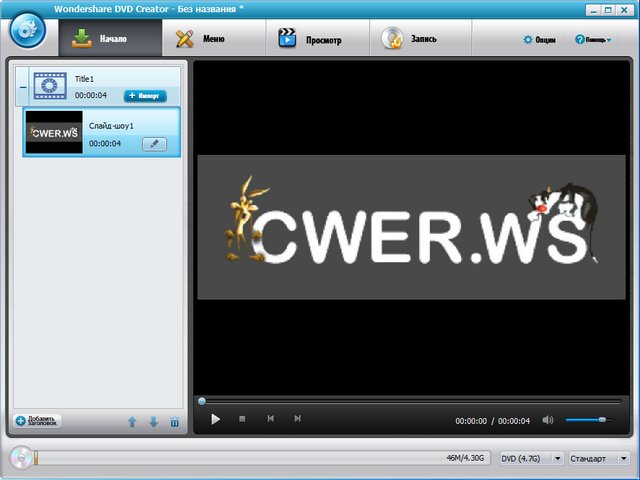Image resolution: width=640 pixels, height=480 pixels.
Task: Stop the preview playback
Action: pos(242,419)
